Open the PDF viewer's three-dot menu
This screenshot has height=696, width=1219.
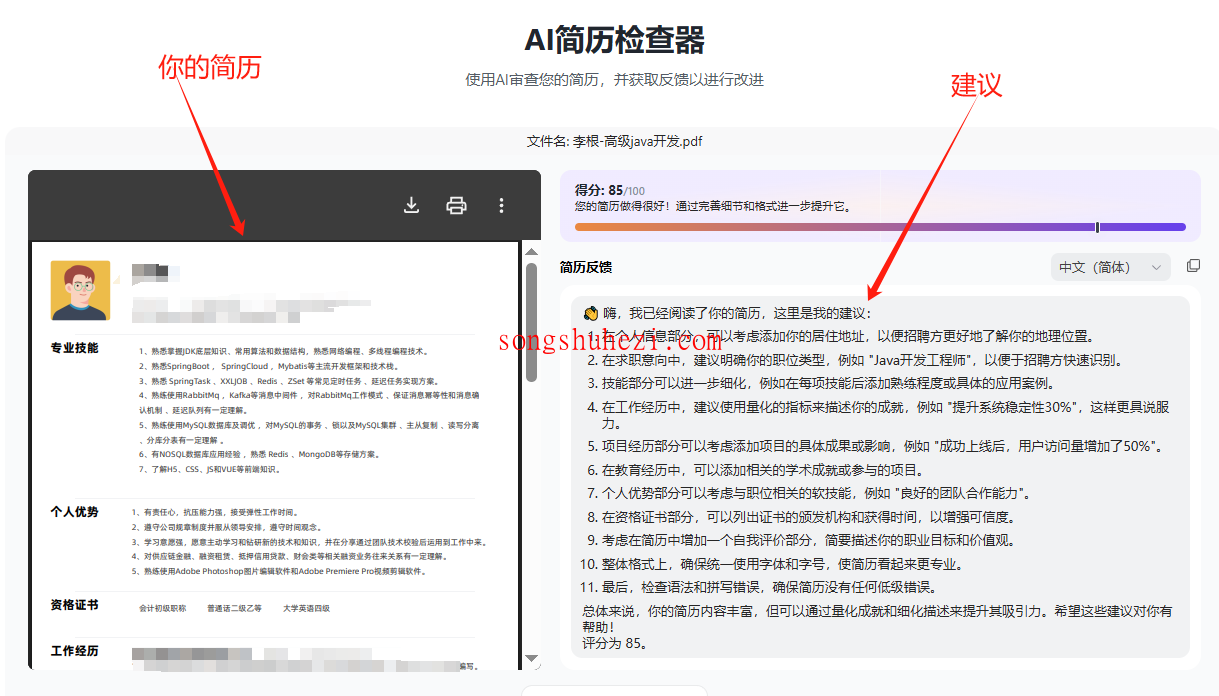point(501,205)
